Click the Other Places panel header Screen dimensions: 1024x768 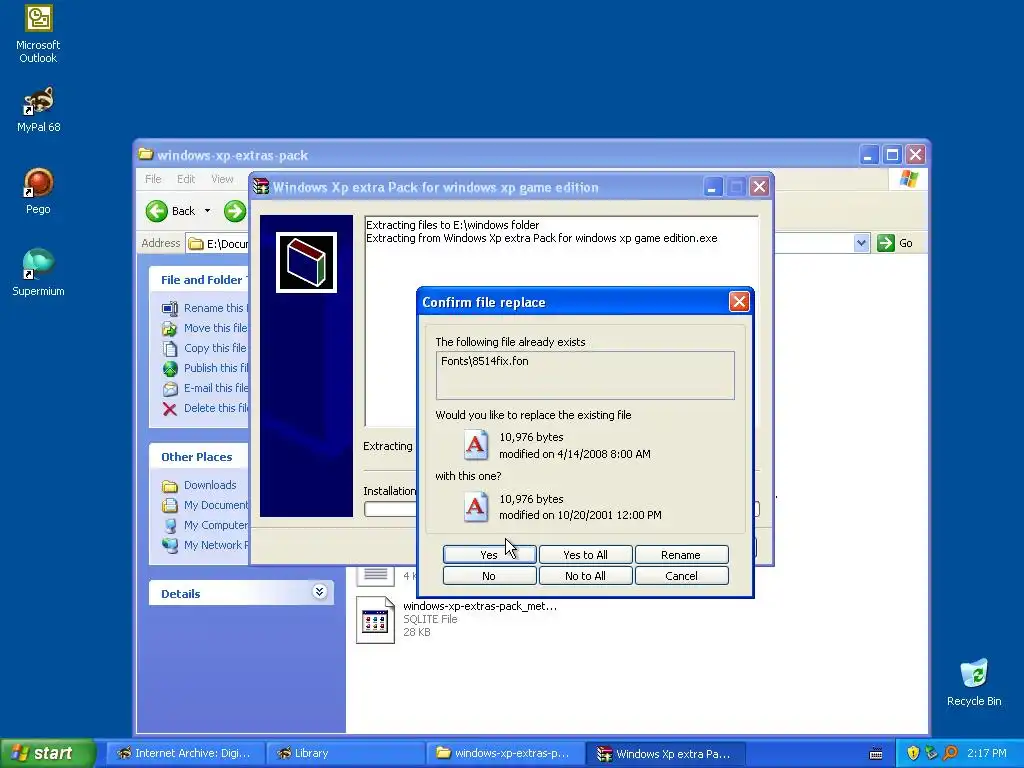coord(199,456)
